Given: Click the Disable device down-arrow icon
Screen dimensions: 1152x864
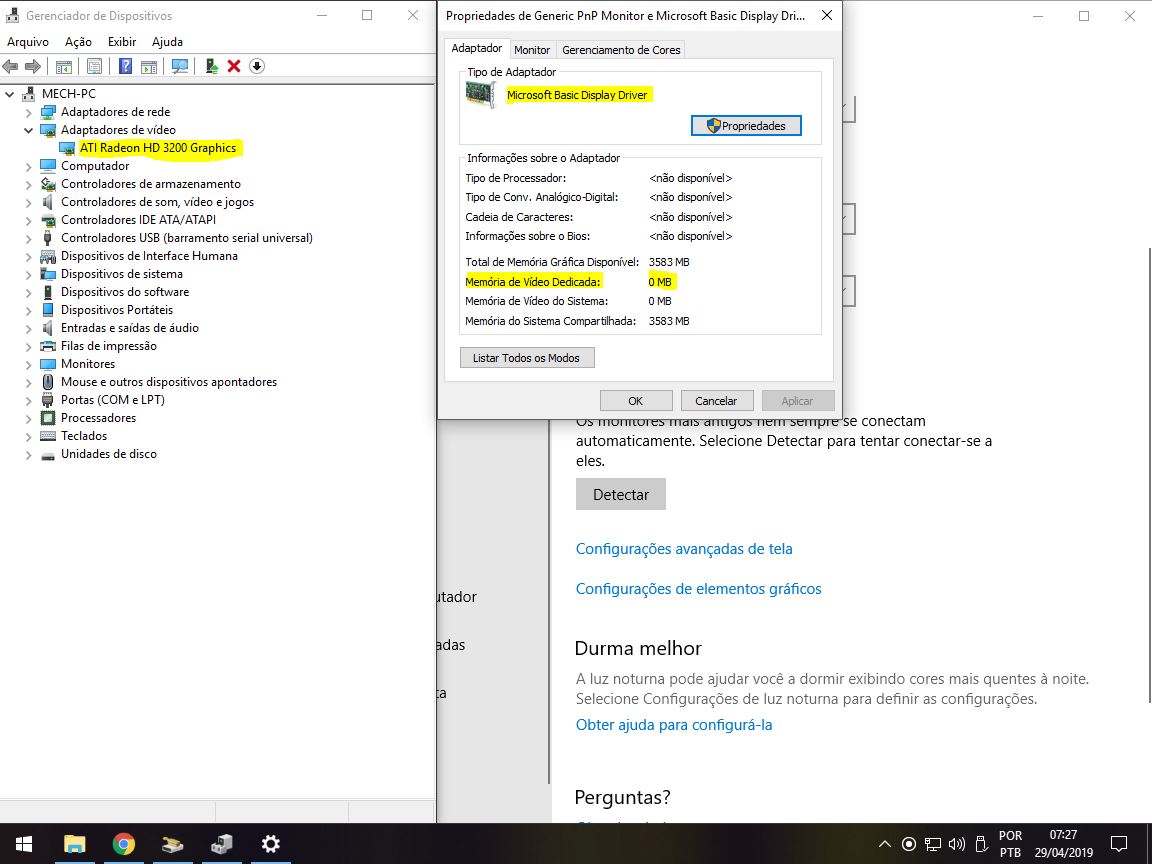Looking at the screenshot, I should [256, 66].
